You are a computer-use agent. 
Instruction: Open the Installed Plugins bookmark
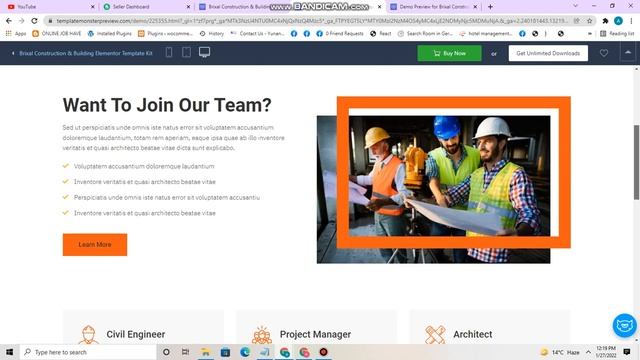pyautogui.click(x=109, y=33)
